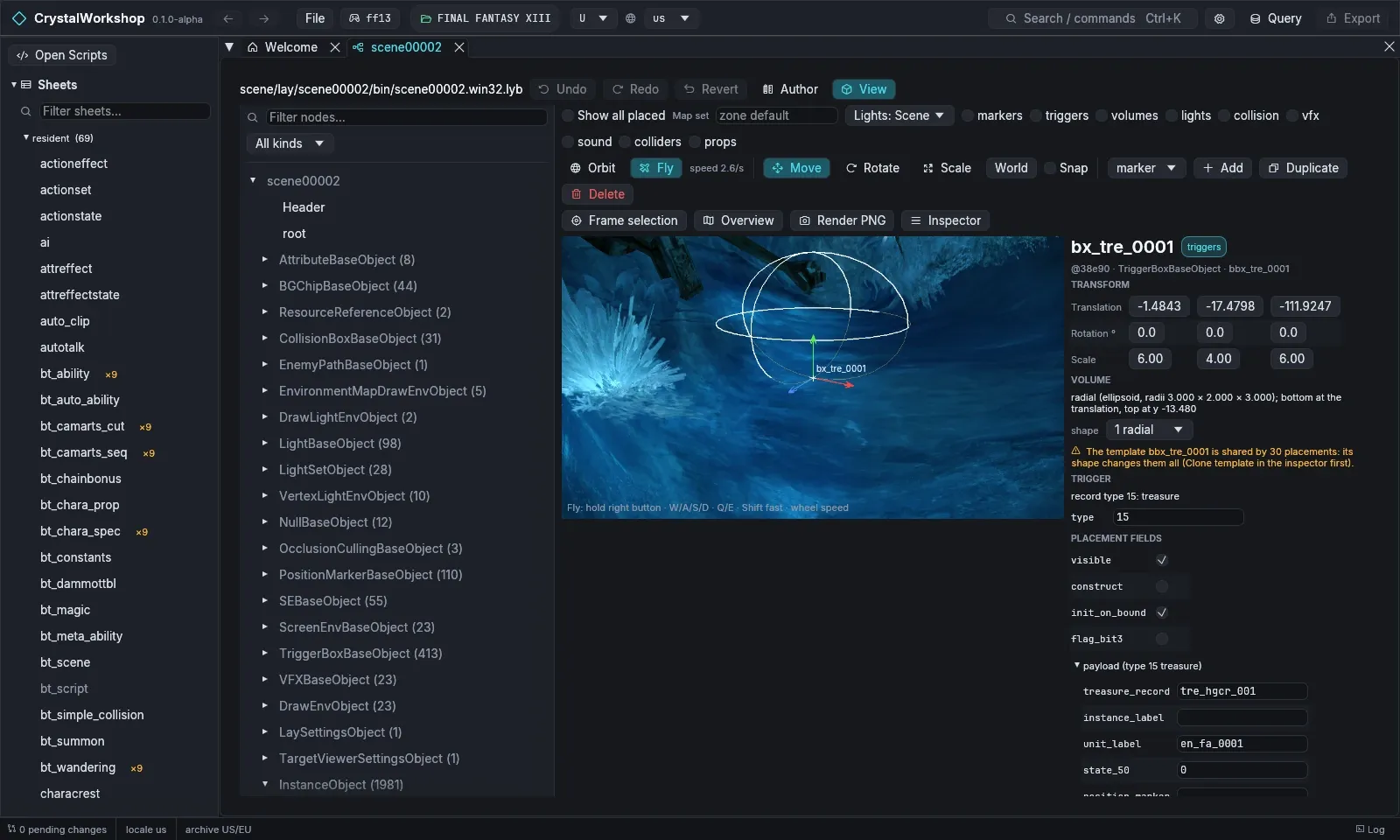Select the Orbit camera tool
The width and height of the screenshot is (1400, 840).
click(x=593, y=168)
